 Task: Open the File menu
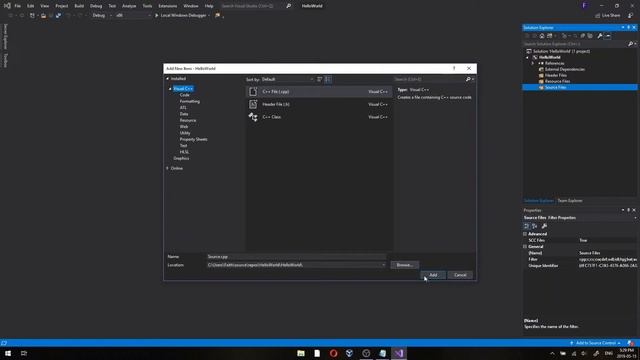(x=18, y=6)
